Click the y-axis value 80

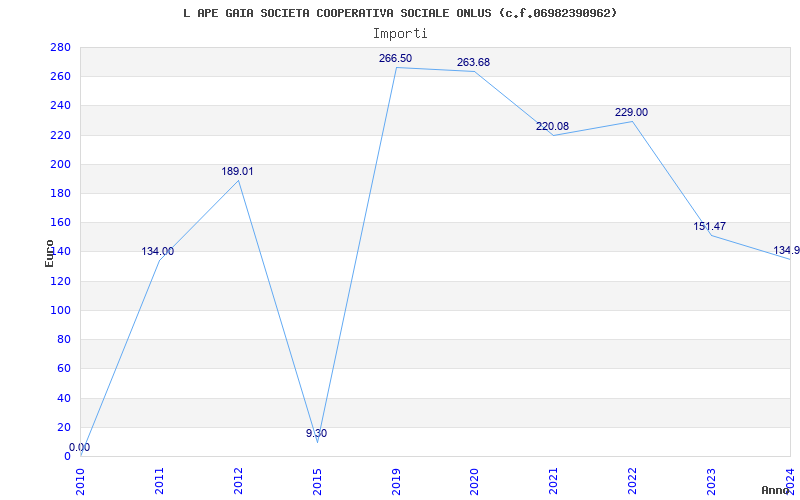point(63,339)
